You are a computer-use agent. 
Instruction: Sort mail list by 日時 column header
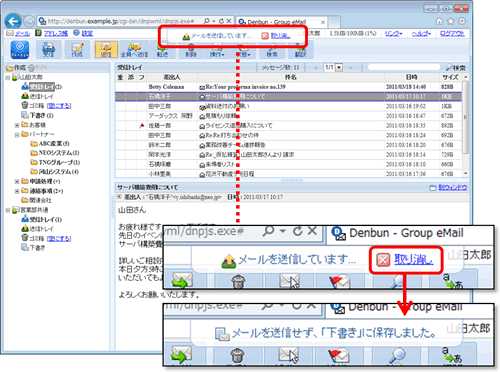pos(411,77)
